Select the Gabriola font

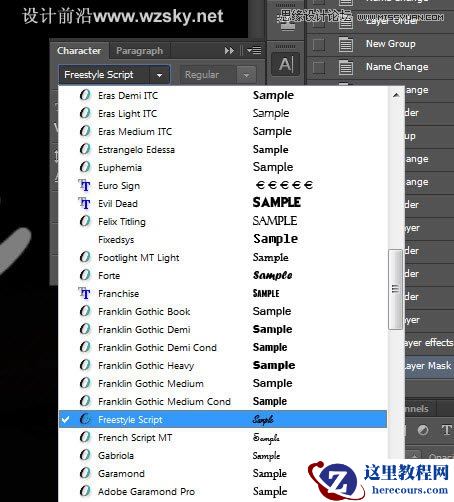coord(223,455)
